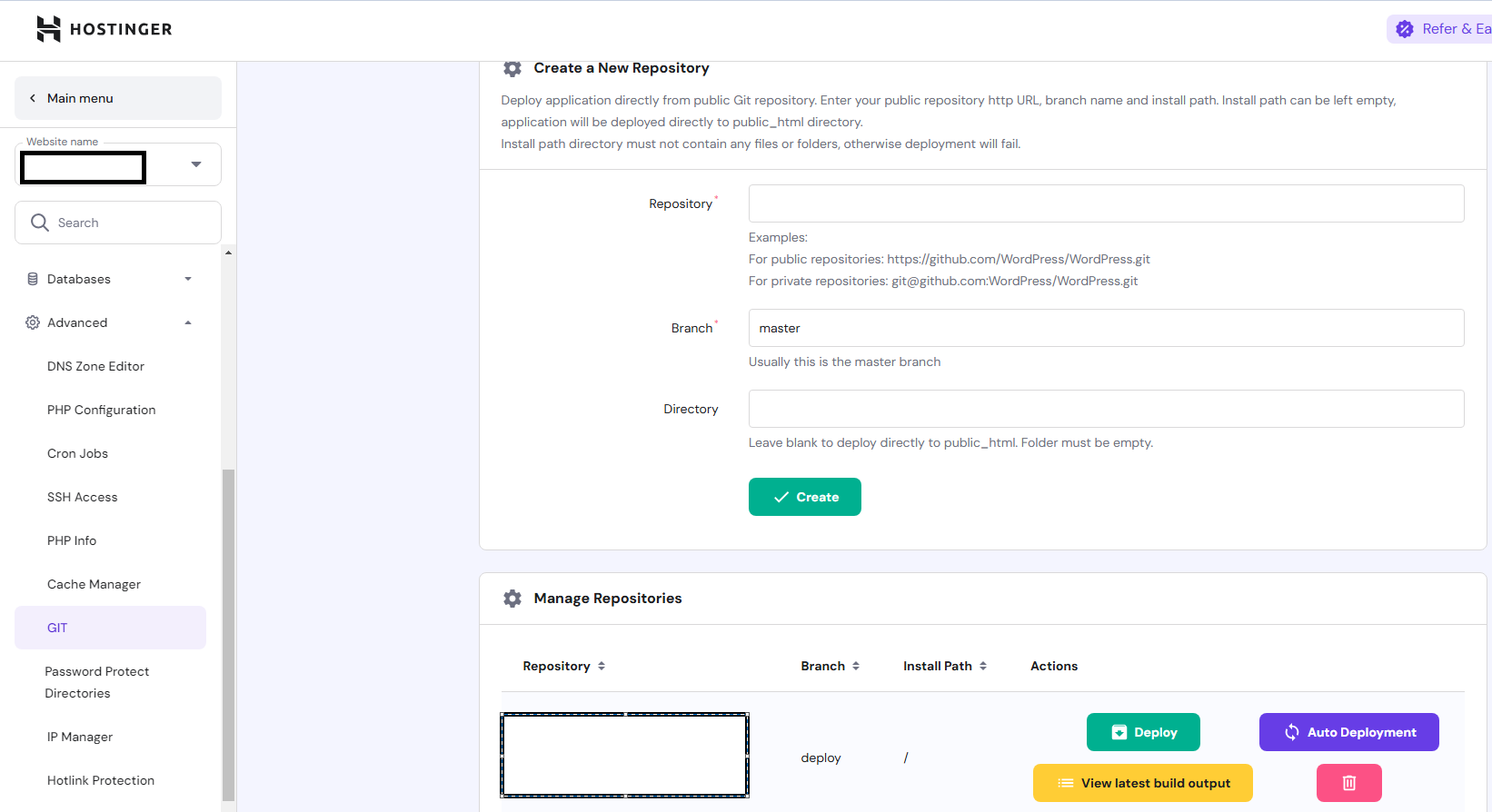Click the Refer & Earn badge icon

click(x=1405, y=29)
